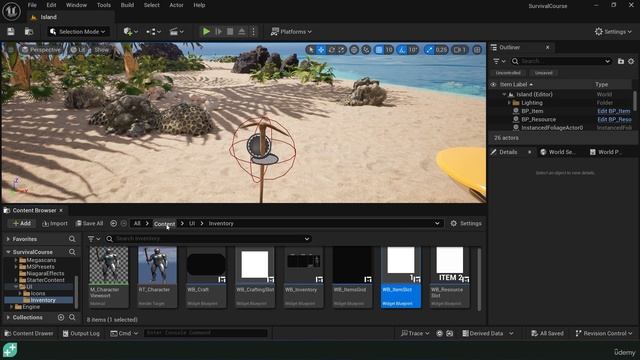
Task: Open the Cinematics clapperboard menu
Action: pyautogui.click(x=177, y=31)
